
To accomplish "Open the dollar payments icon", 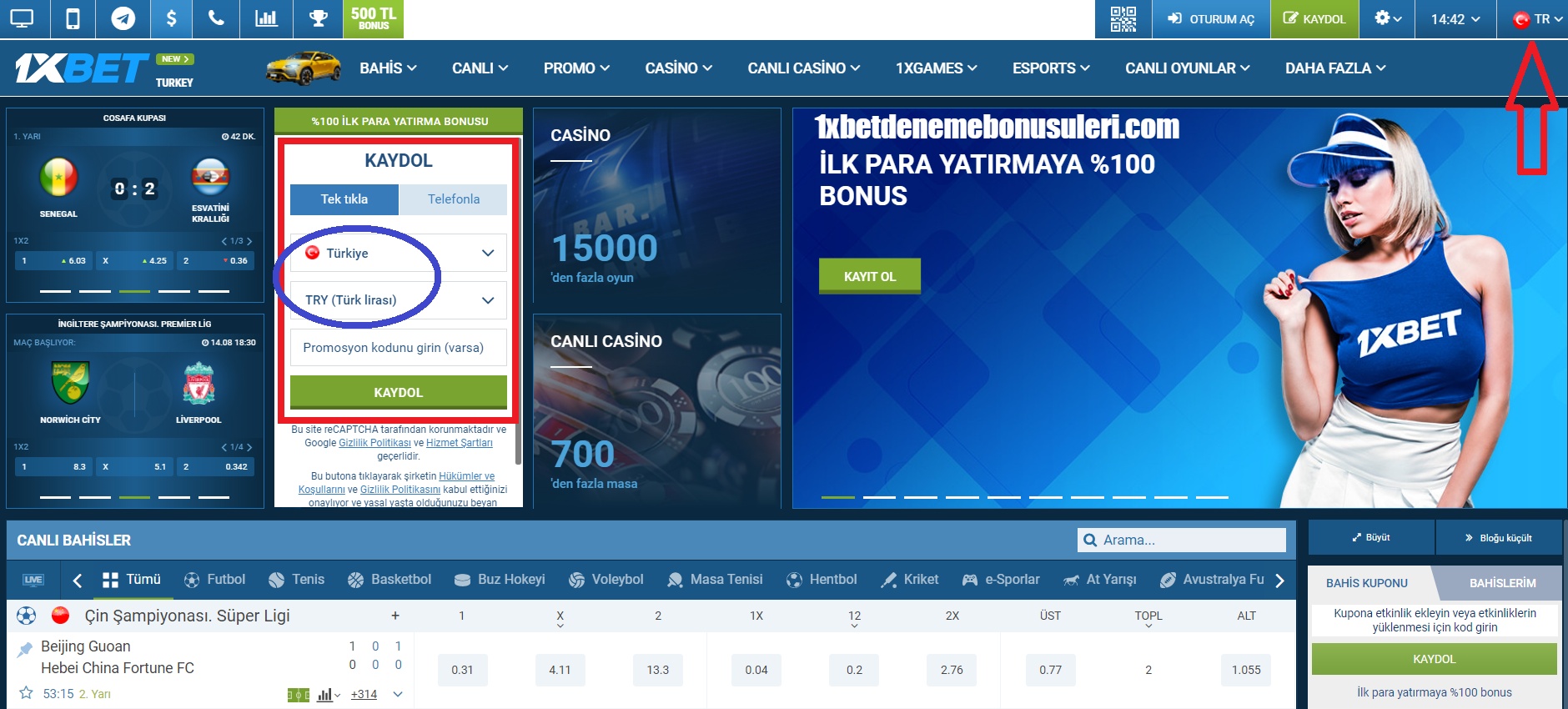I will pyautogui.click(x=171, y=18).
